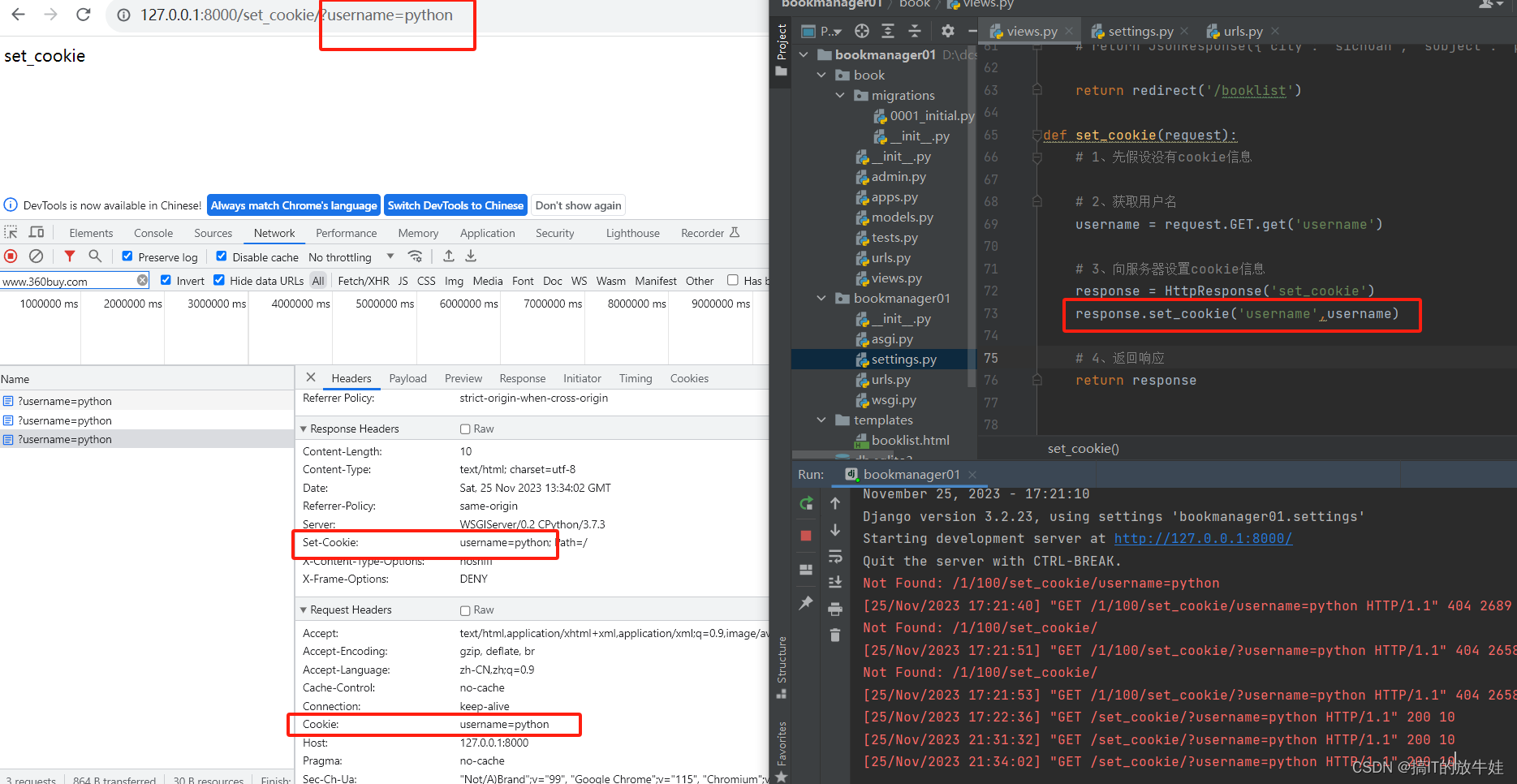Screen dimensions: 1517x784
Task: Check the Has blocked cookies checkbox
Action: pyautogui.click(x=733, y=280)
